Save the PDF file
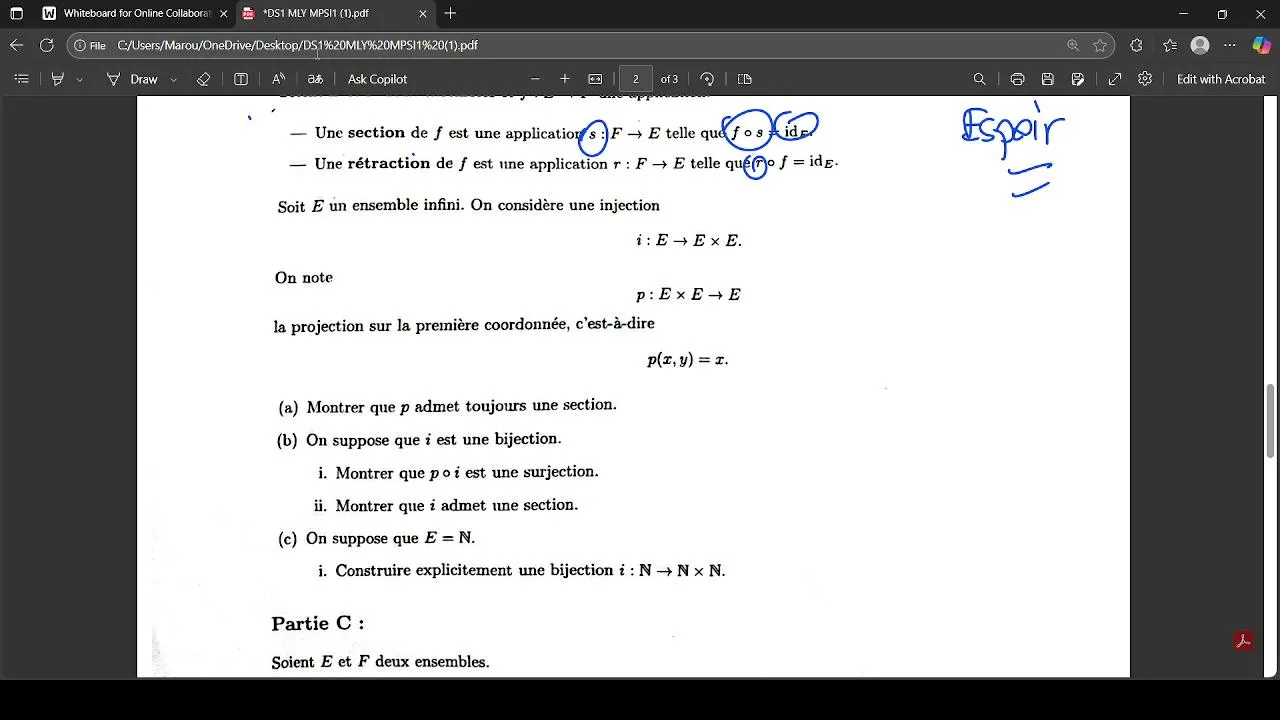This screenshot has height=720, width=1280. click(1048, 79)
